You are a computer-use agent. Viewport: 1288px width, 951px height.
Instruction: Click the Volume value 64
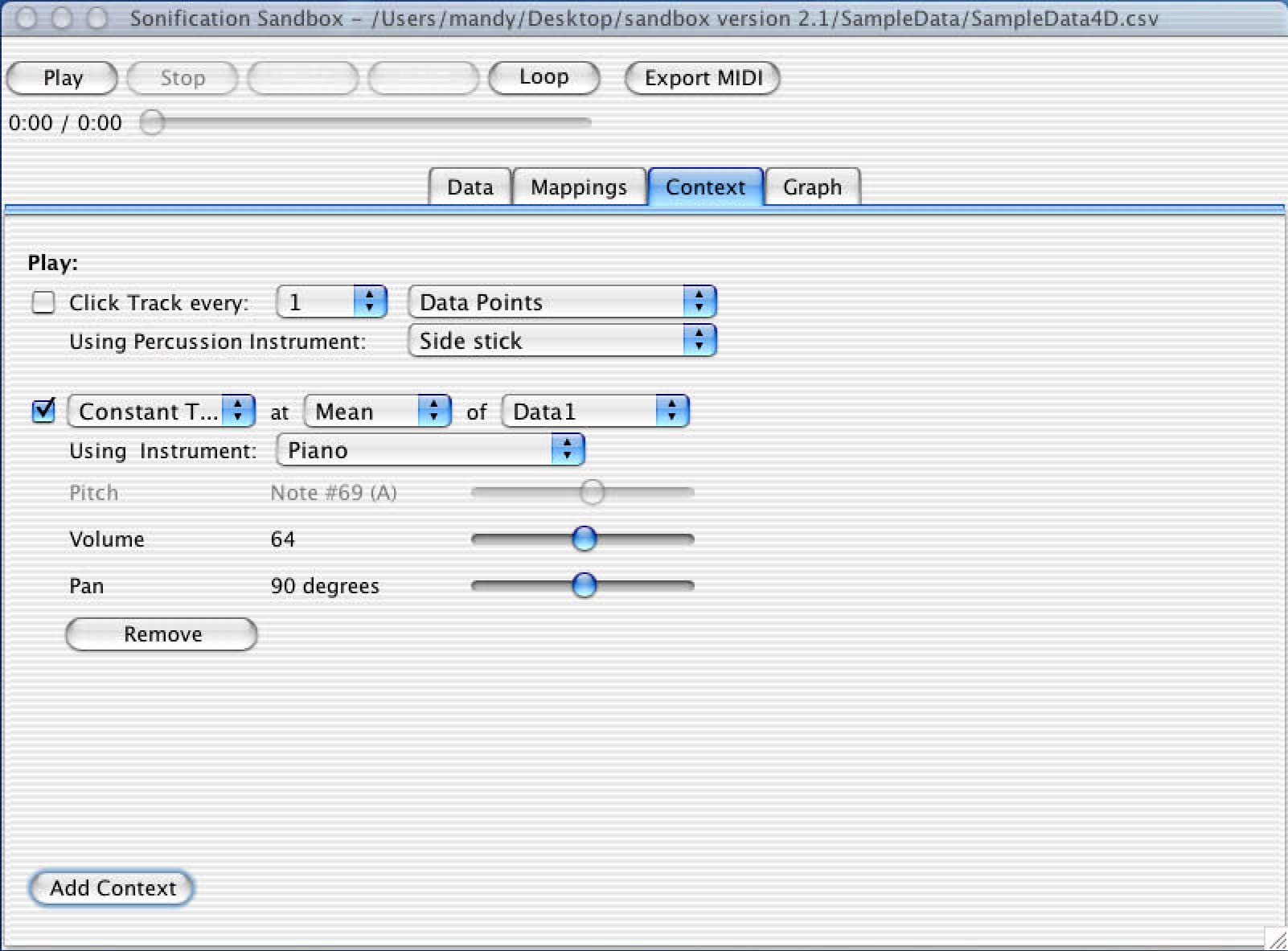click(282, 539)
